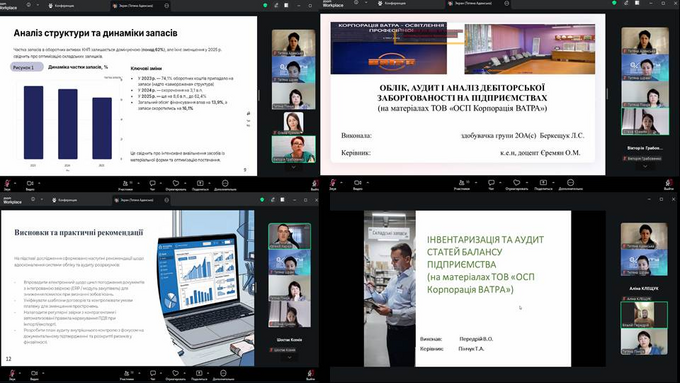Screen dimensions: 680x383
Task: Open info icon on the screen share tab above the chart slide
Action: pos(167,6)
